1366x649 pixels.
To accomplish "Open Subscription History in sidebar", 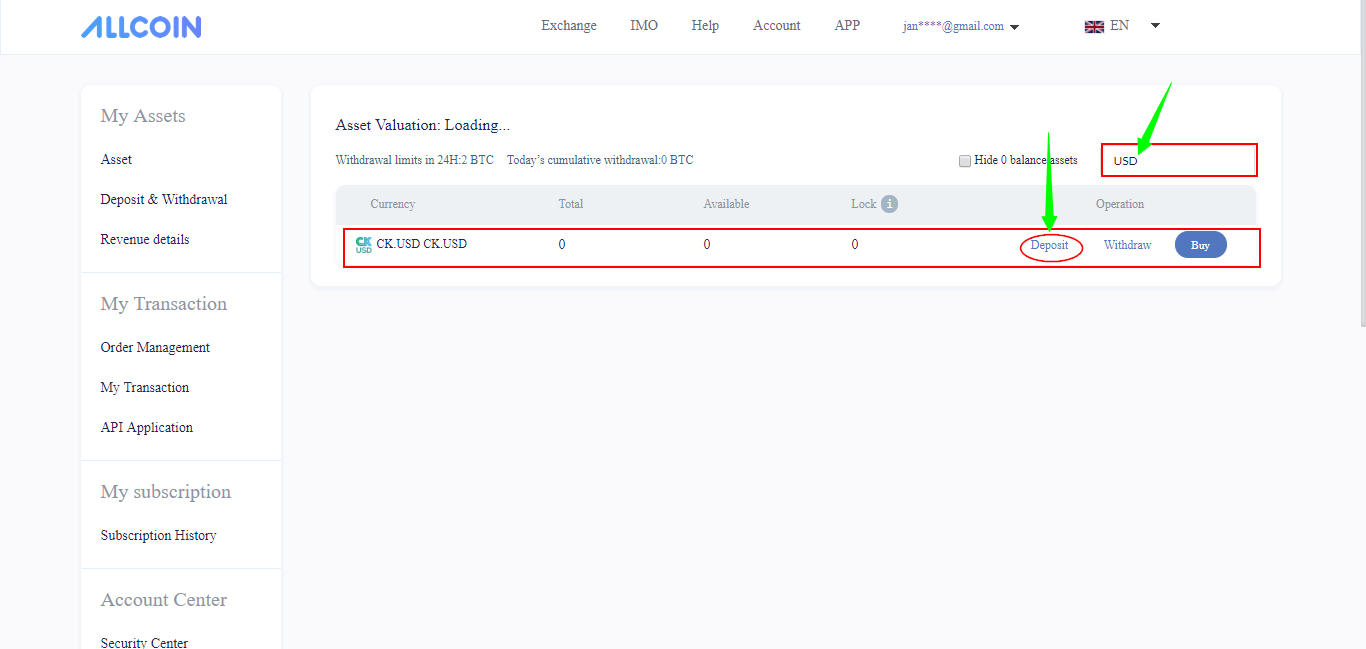I will pos(158,536).
